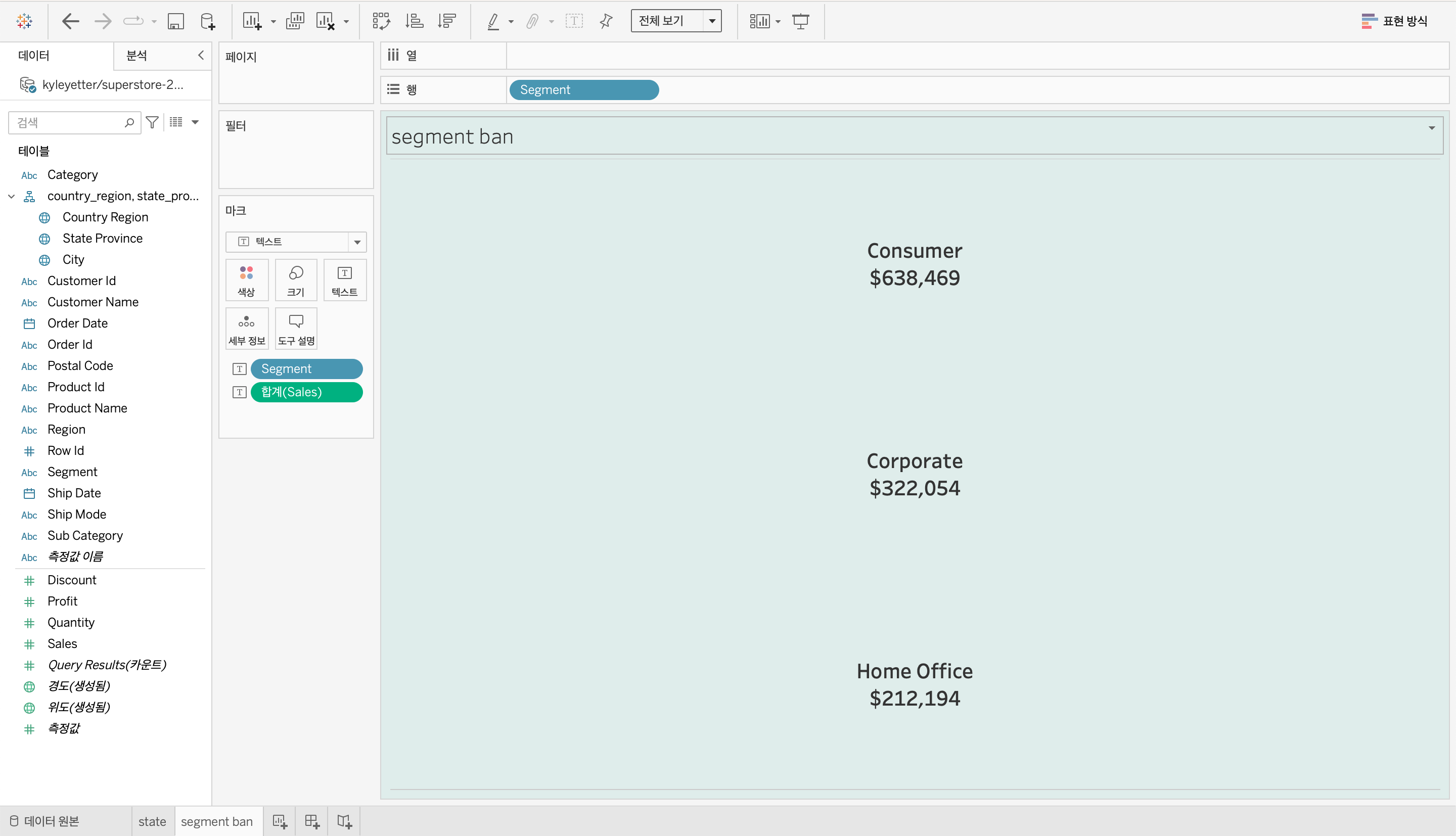Open the Show Me (표현 방식) panel

point(1394,21)
